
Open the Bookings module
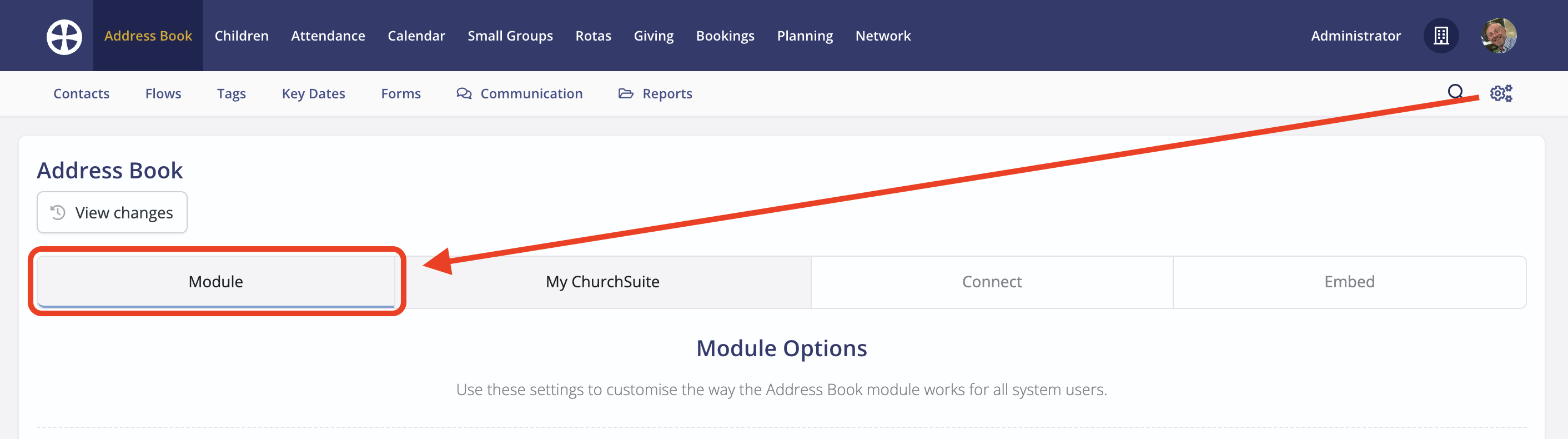(x=726, y=36)
